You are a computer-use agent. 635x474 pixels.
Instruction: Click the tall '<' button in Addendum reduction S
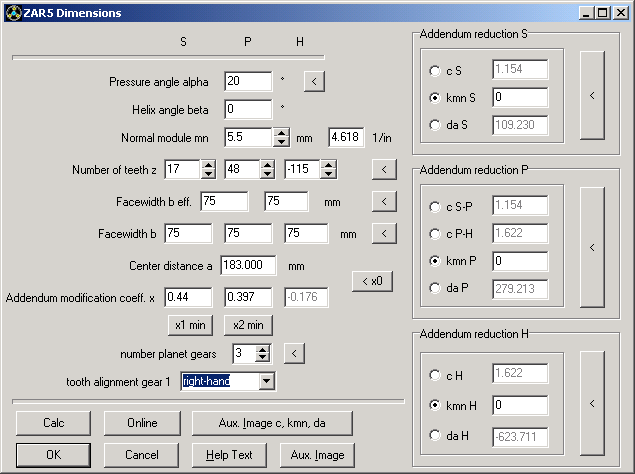pos(592,96)
